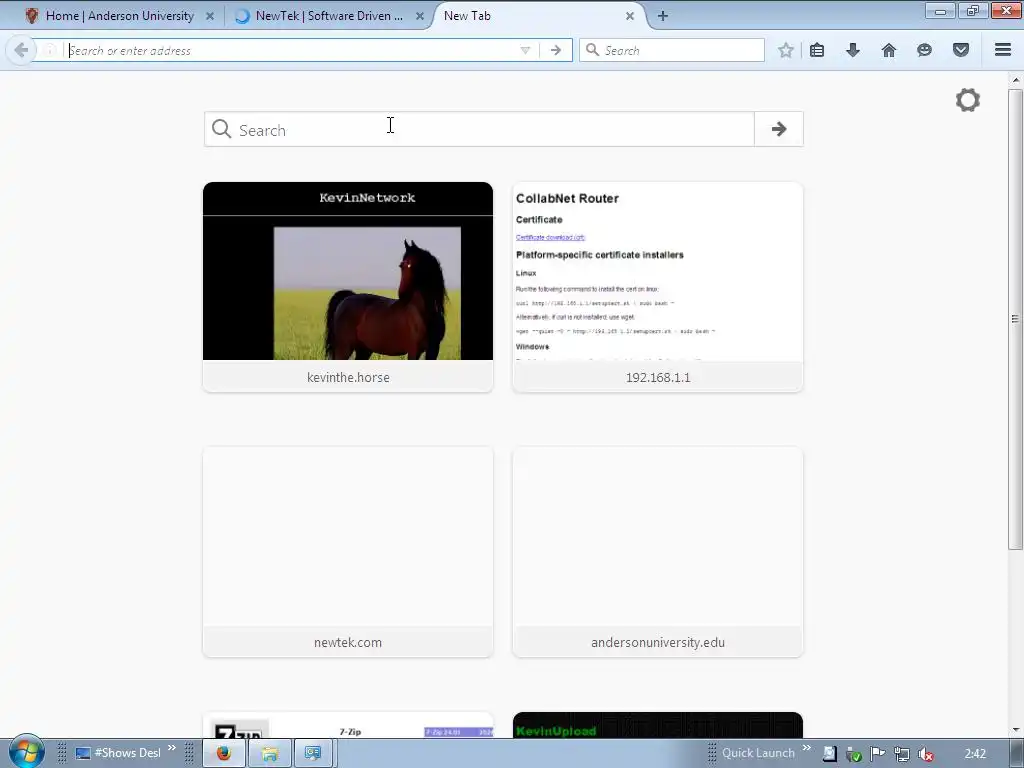The image size is (1024, 768).
Task: Close the NewTek tab
Action: (420, 16)
